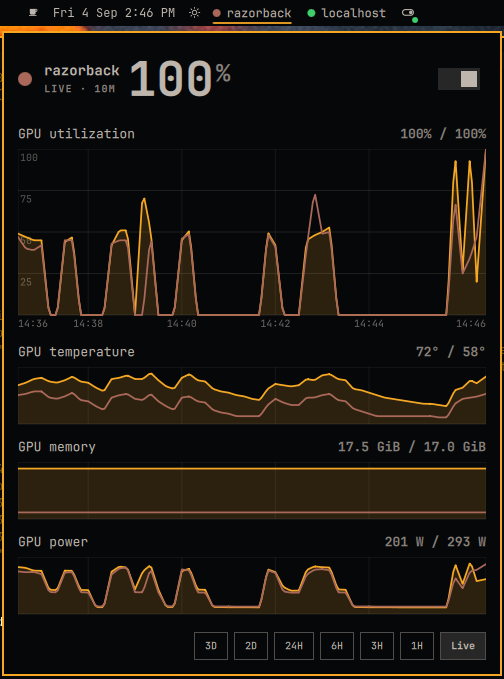504x679 pixels.
Task: Select the razorback host tab in top bar
Action: (x=252, y=13)
